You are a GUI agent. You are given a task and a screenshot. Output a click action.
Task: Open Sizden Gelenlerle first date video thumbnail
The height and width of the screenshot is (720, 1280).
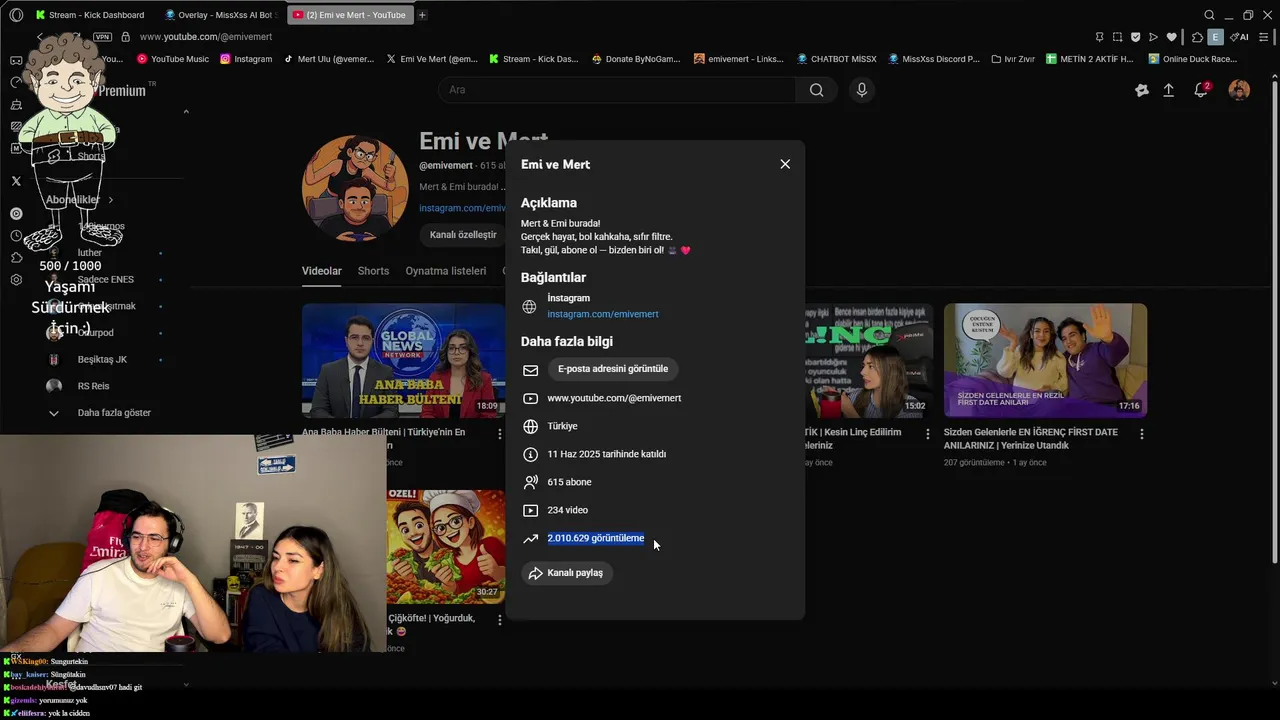[x=1045, y=360]
